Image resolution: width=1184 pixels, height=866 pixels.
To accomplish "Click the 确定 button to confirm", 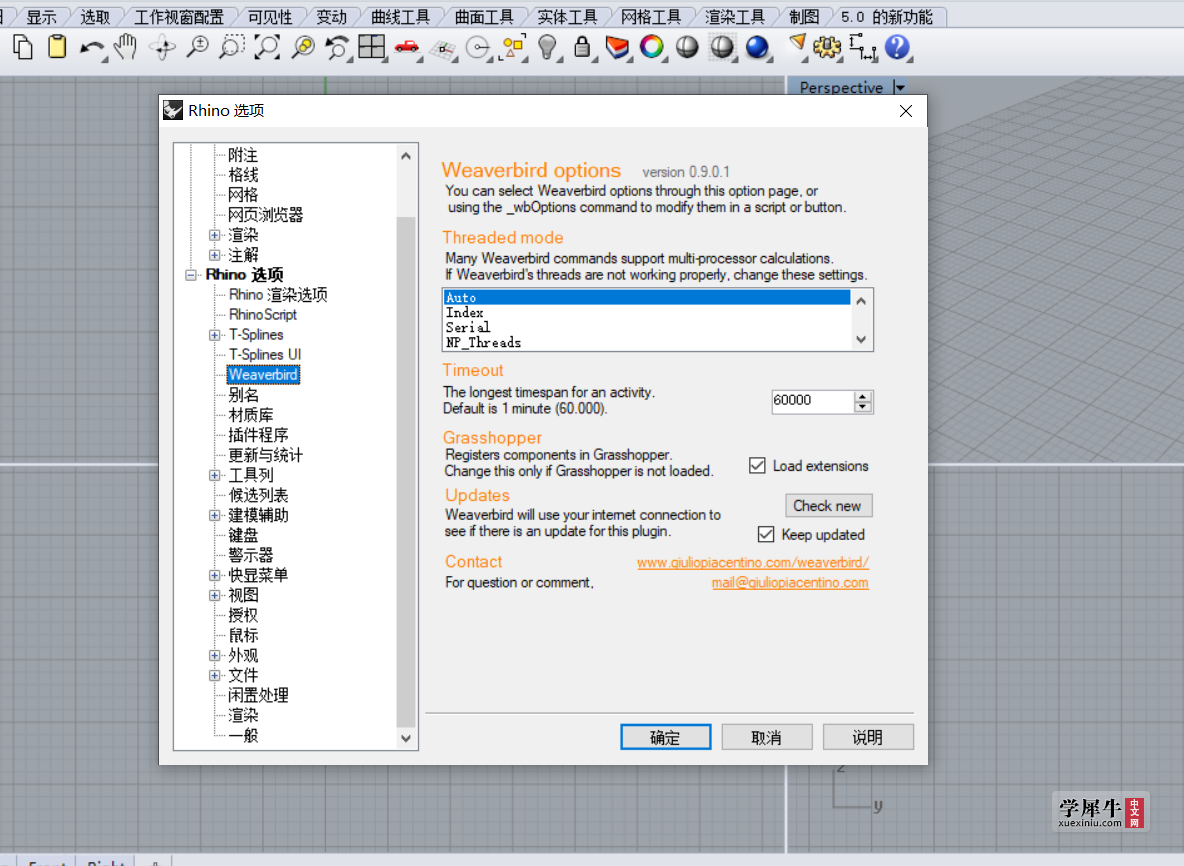I will (665, 737).
